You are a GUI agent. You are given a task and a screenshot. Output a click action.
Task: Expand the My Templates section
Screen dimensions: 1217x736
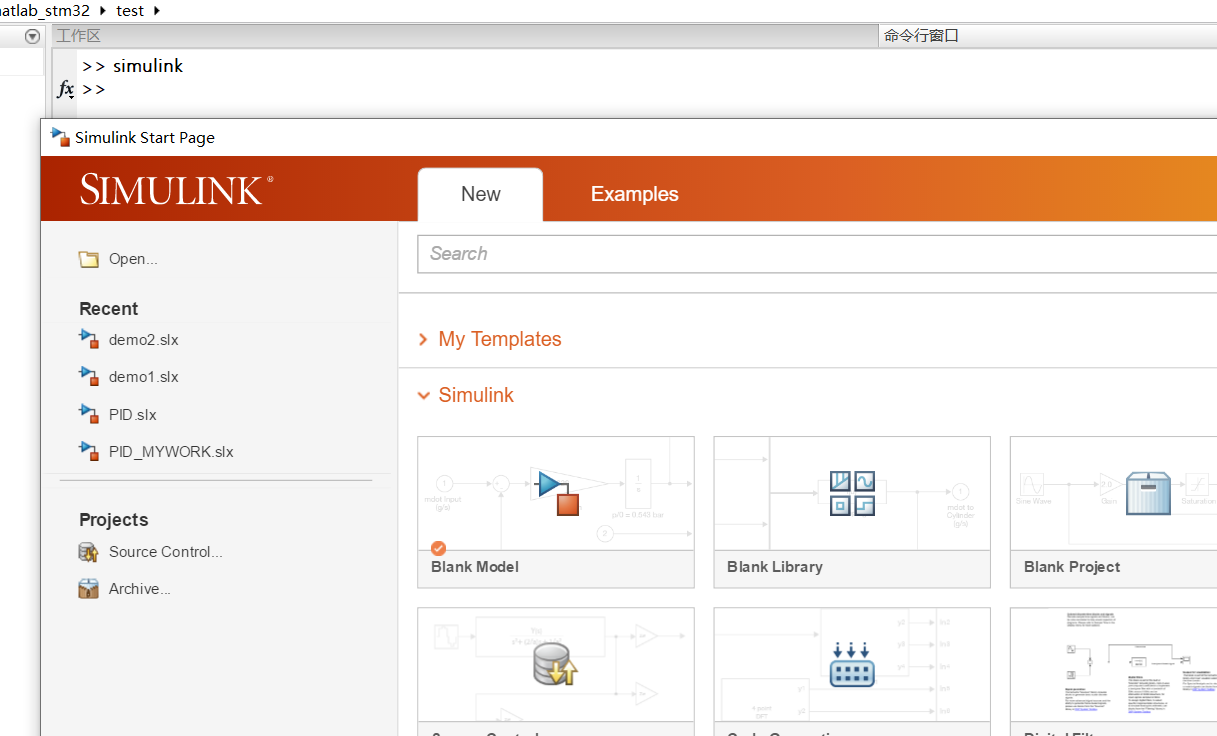pos(423,340)
